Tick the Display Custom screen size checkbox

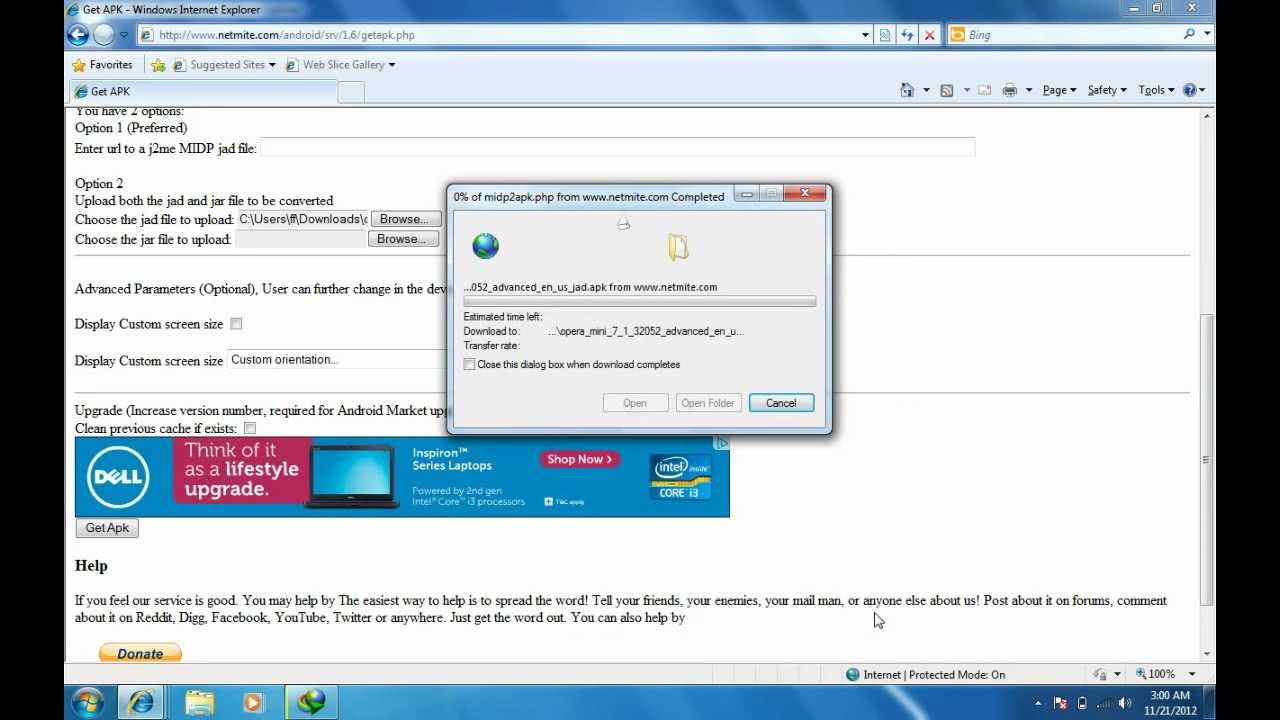pos(236,324)
